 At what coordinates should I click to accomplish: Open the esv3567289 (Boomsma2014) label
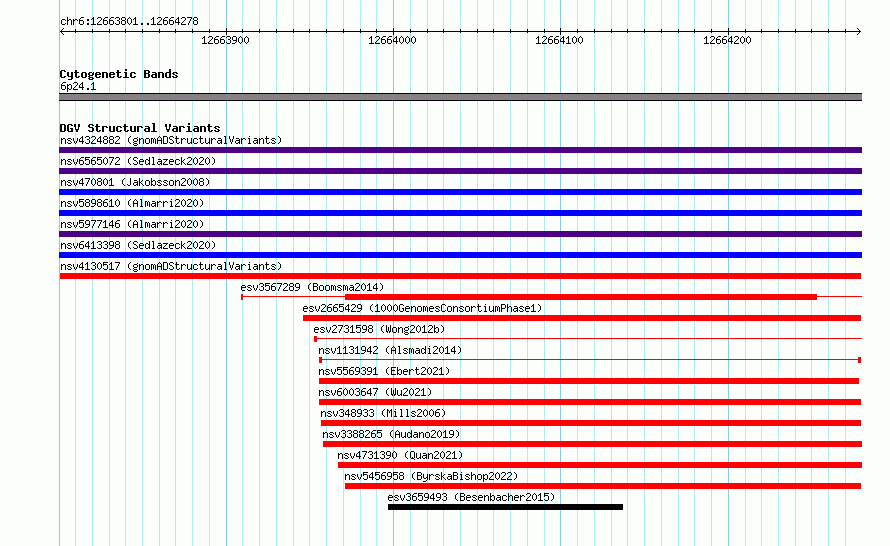312,287
